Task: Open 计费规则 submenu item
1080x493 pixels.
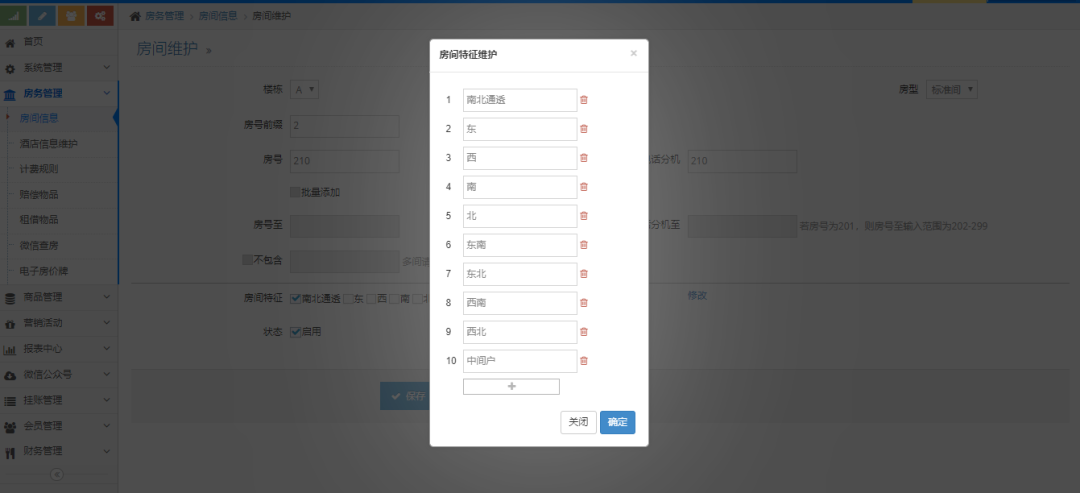Action: click(39, 169)
